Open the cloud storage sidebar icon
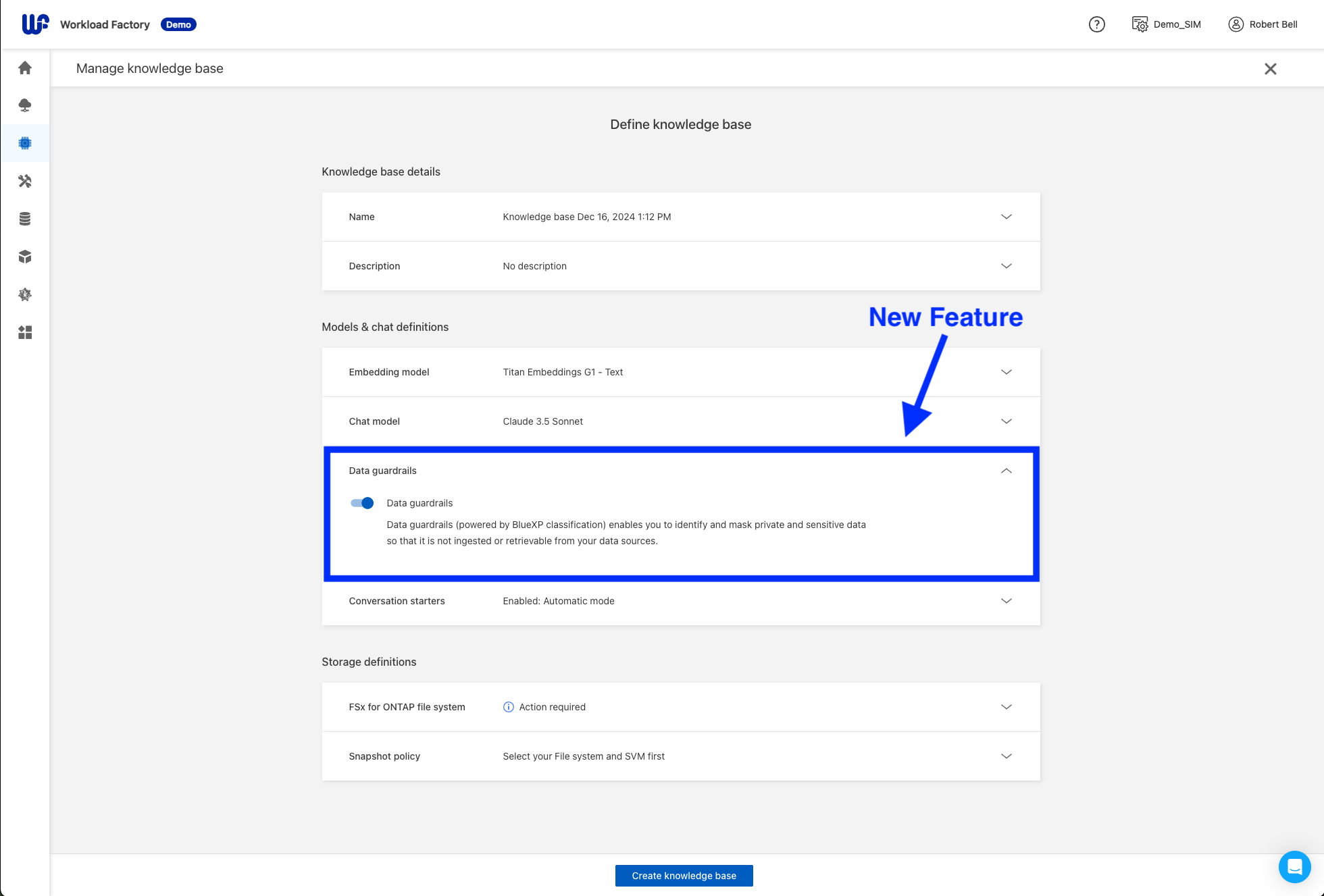This screenshot has height=896, width=1324. (x=25, y=105)
